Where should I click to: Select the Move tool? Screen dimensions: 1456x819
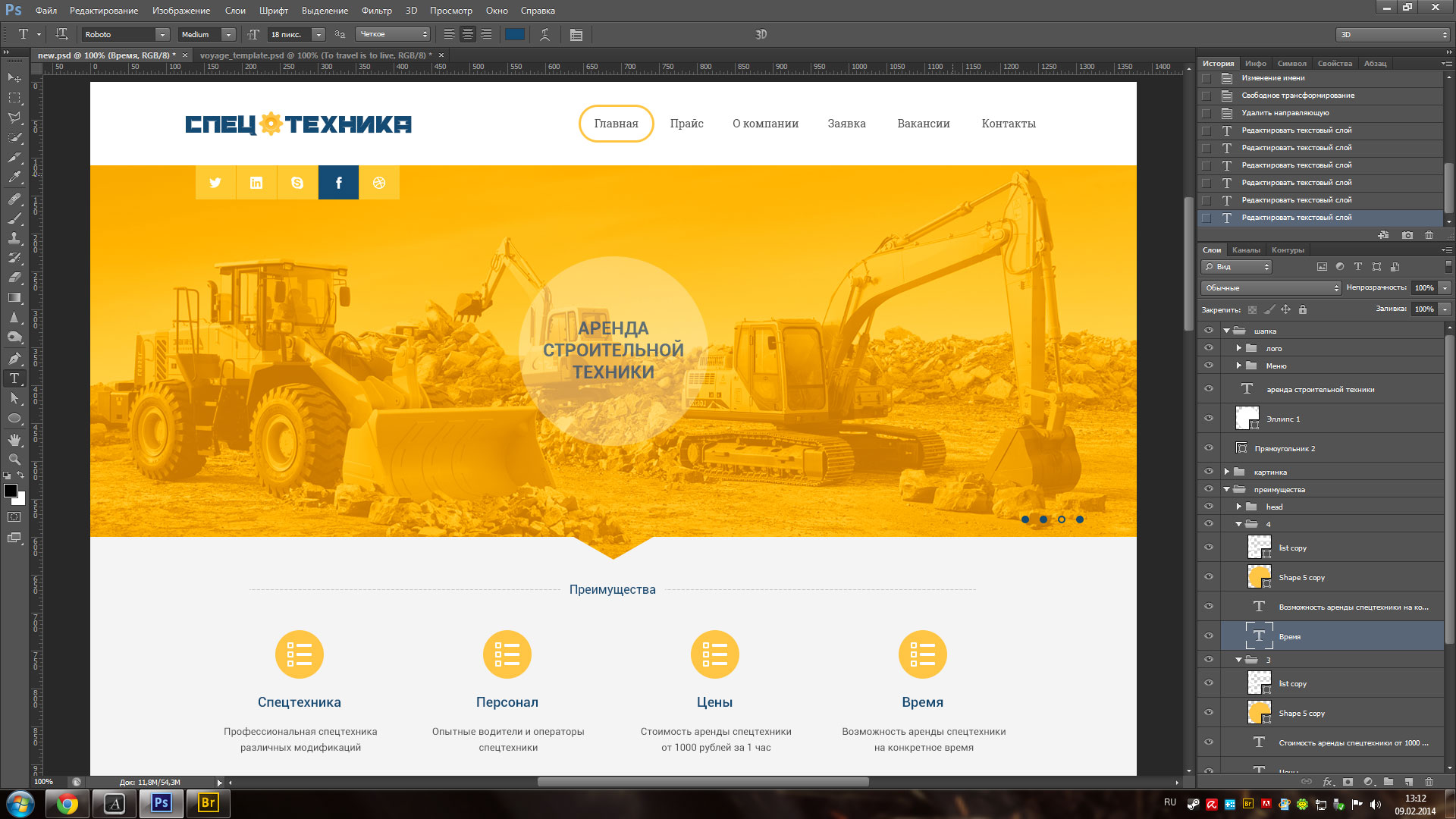[14, 78]
